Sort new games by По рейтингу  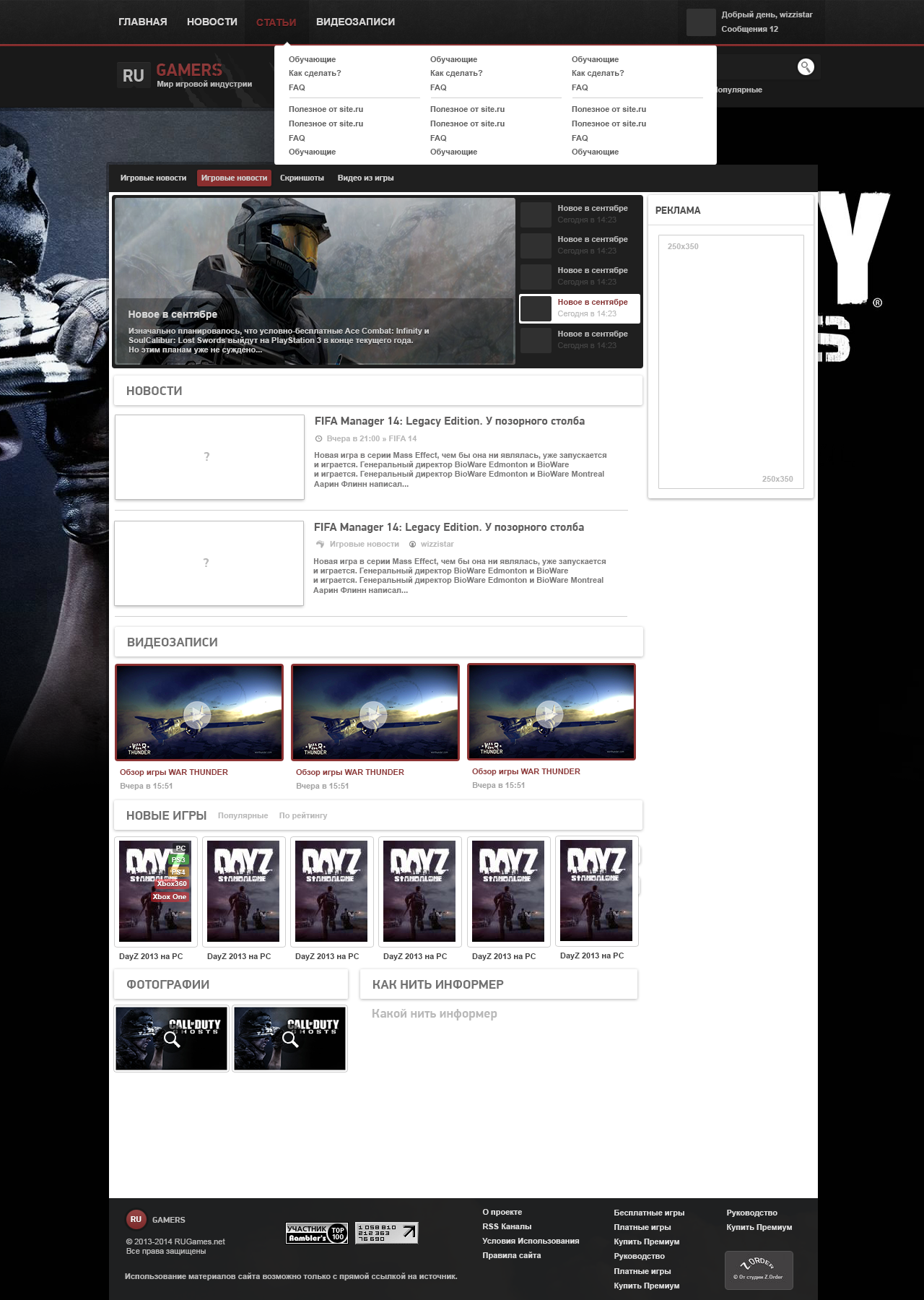click(x=302, y=815)
